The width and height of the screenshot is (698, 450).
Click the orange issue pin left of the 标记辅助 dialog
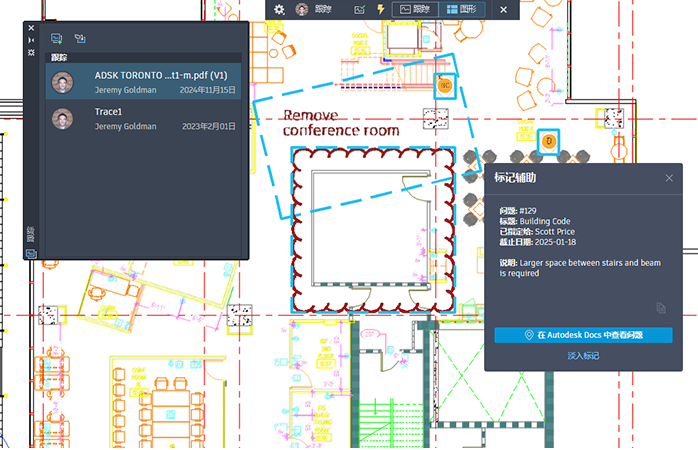(x=548, y=142)
